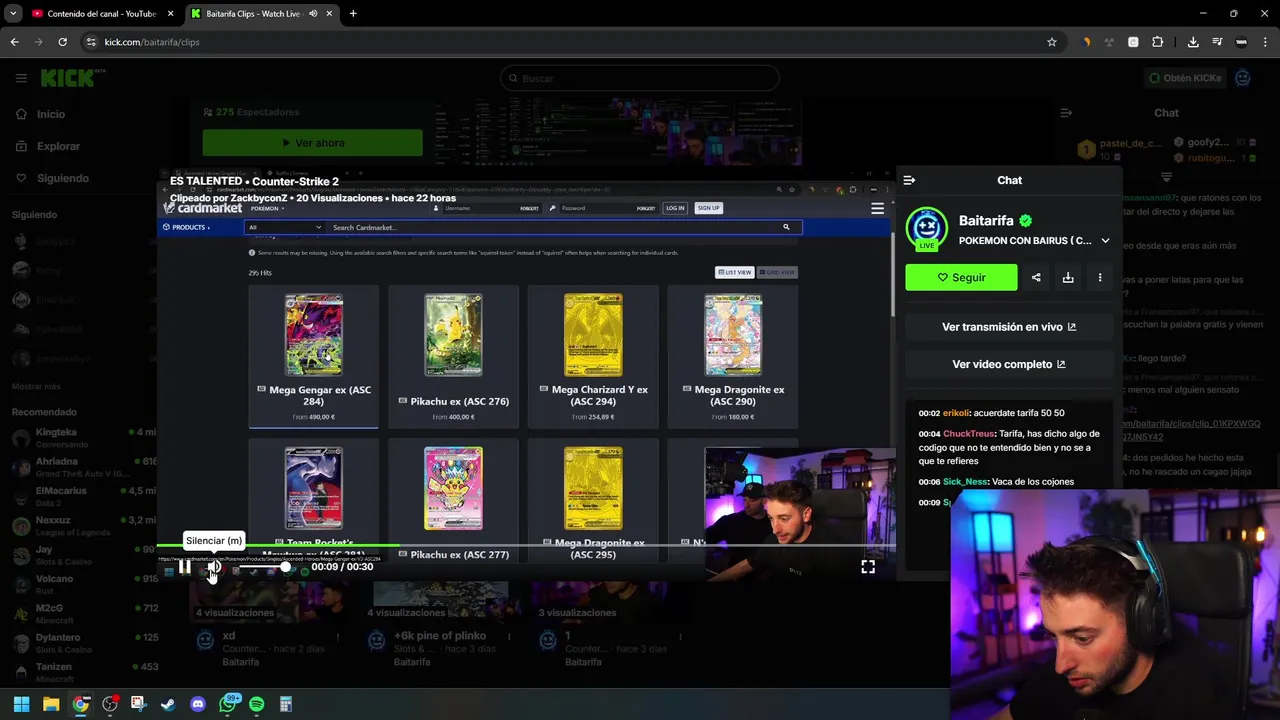The height and width of the screenshot is (720, 1280).
Task: Click the Ver ahora button
Action: click(312, 143)
